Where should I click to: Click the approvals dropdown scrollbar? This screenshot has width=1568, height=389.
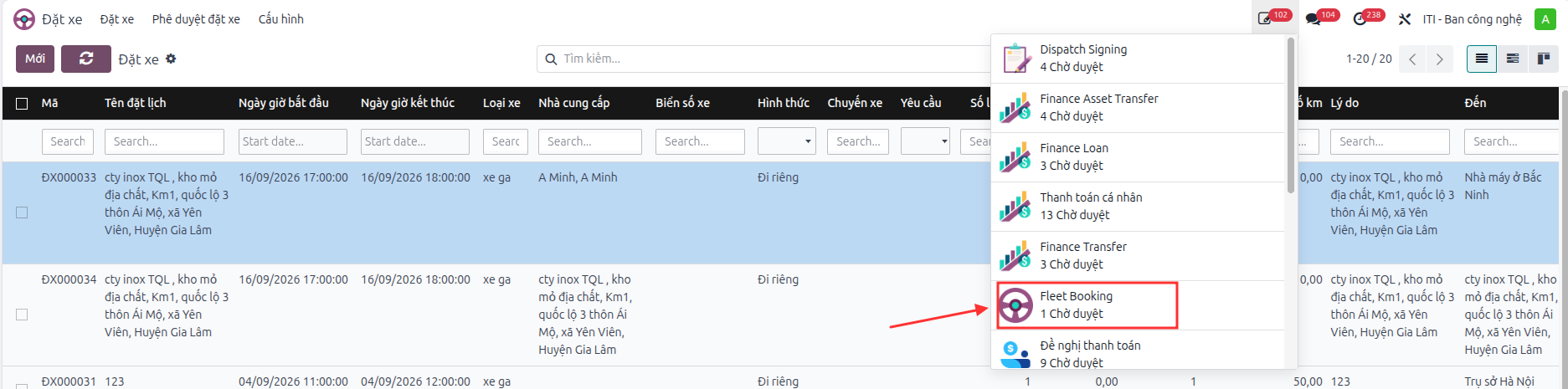(x=1291, y=115)
